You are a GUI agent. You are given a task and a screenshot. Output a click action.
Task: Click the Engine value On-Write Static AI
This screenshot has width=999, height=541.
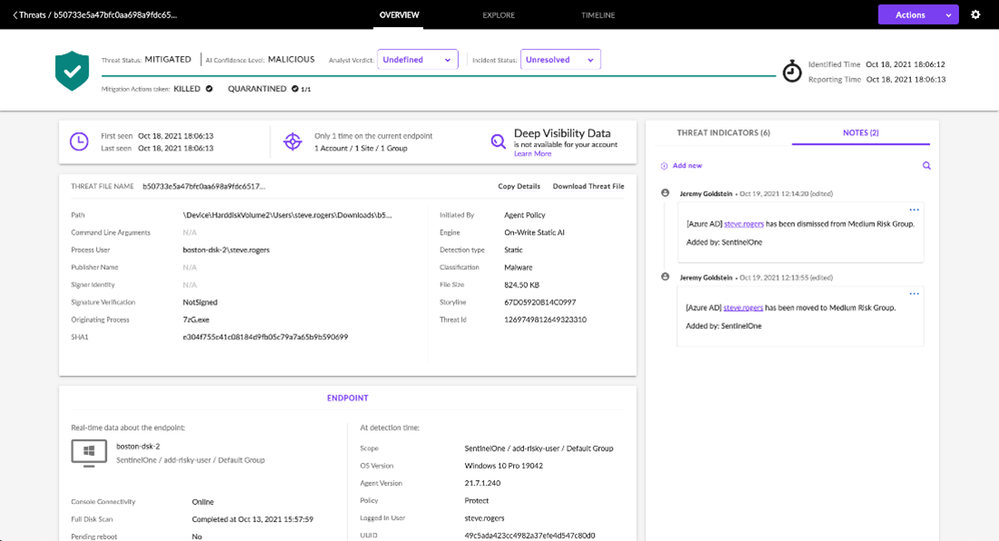534,233
